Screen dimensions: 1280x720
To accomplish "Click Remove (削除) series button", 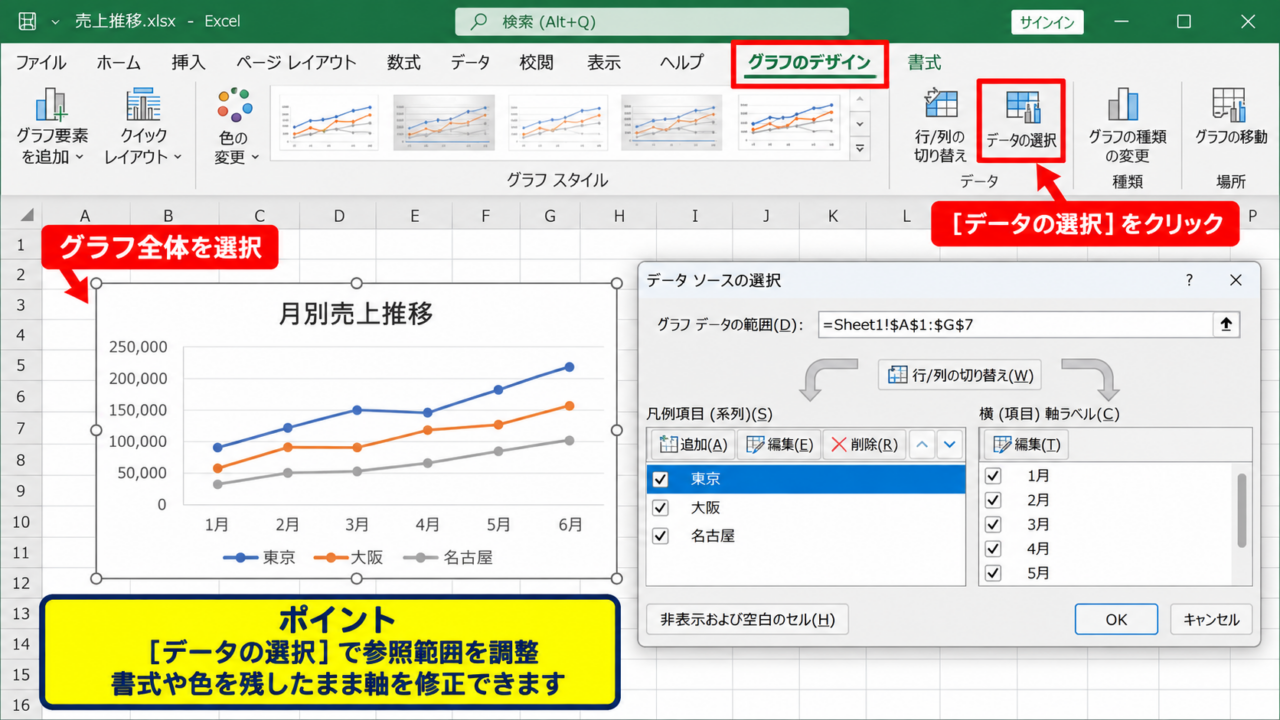I will coord(864,445).
